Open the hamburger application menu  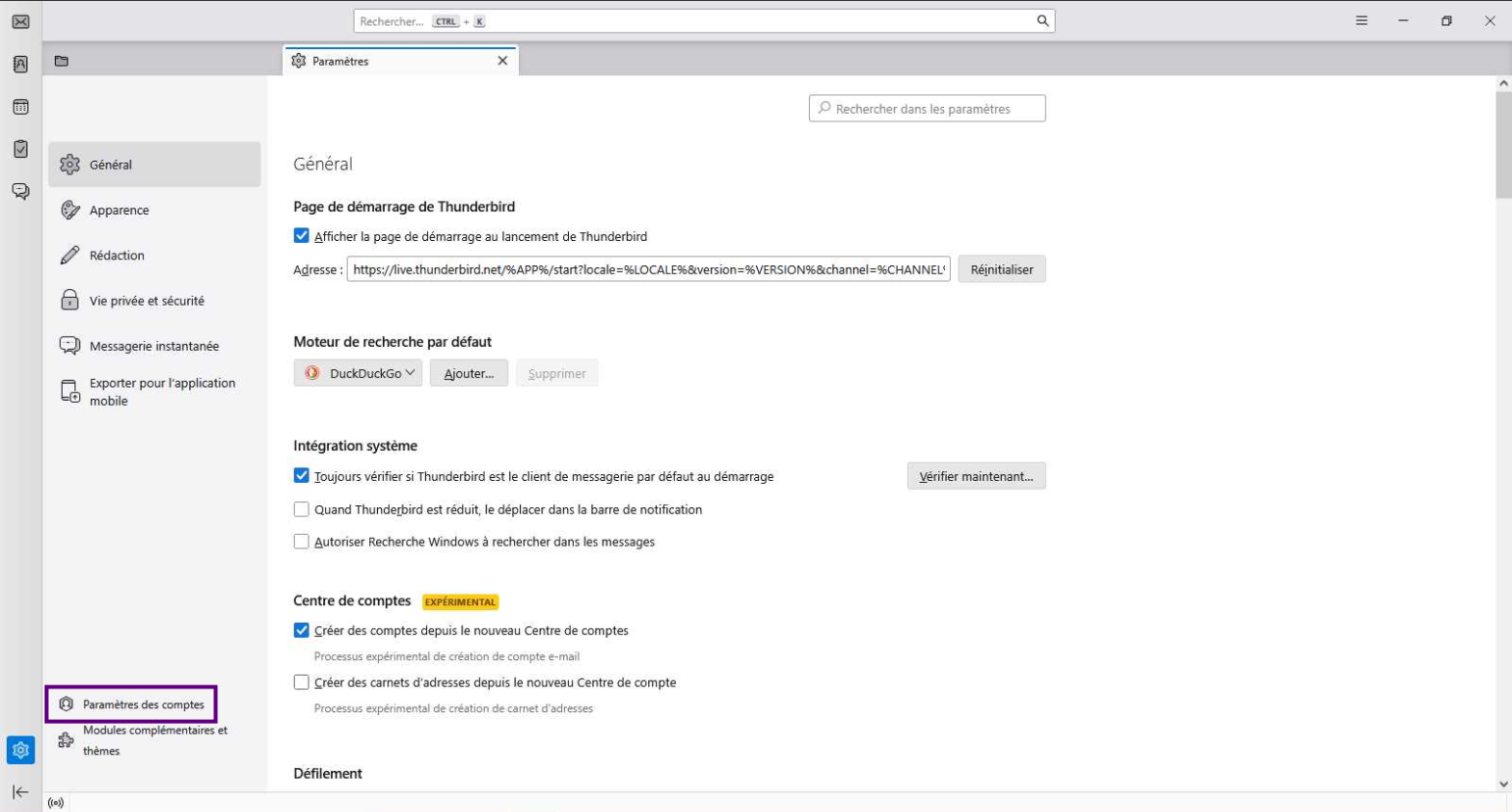[x=1361, y=21]
